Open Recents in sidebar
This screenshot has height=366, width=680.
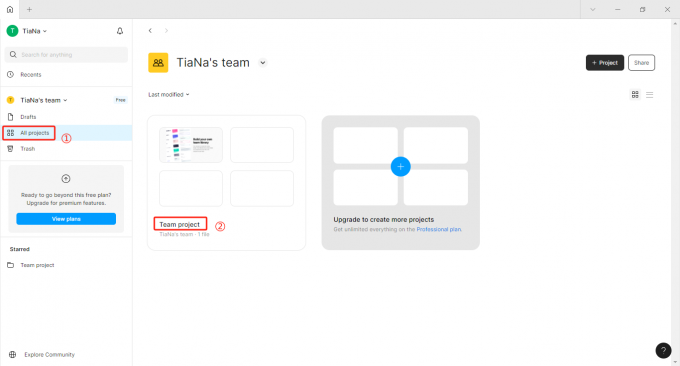tap(30, 75)
